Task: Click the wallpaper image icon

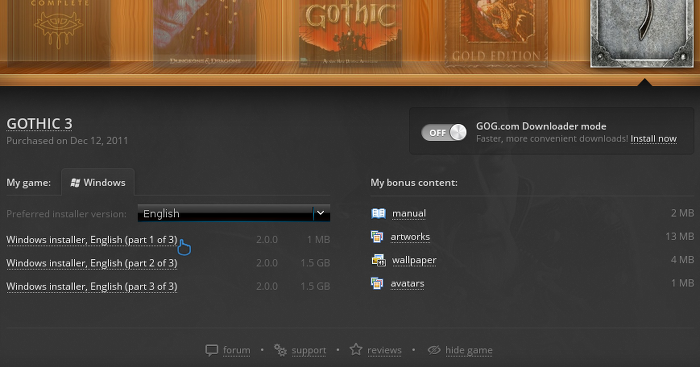Action: pyautogui.click(x=379, y=260)
